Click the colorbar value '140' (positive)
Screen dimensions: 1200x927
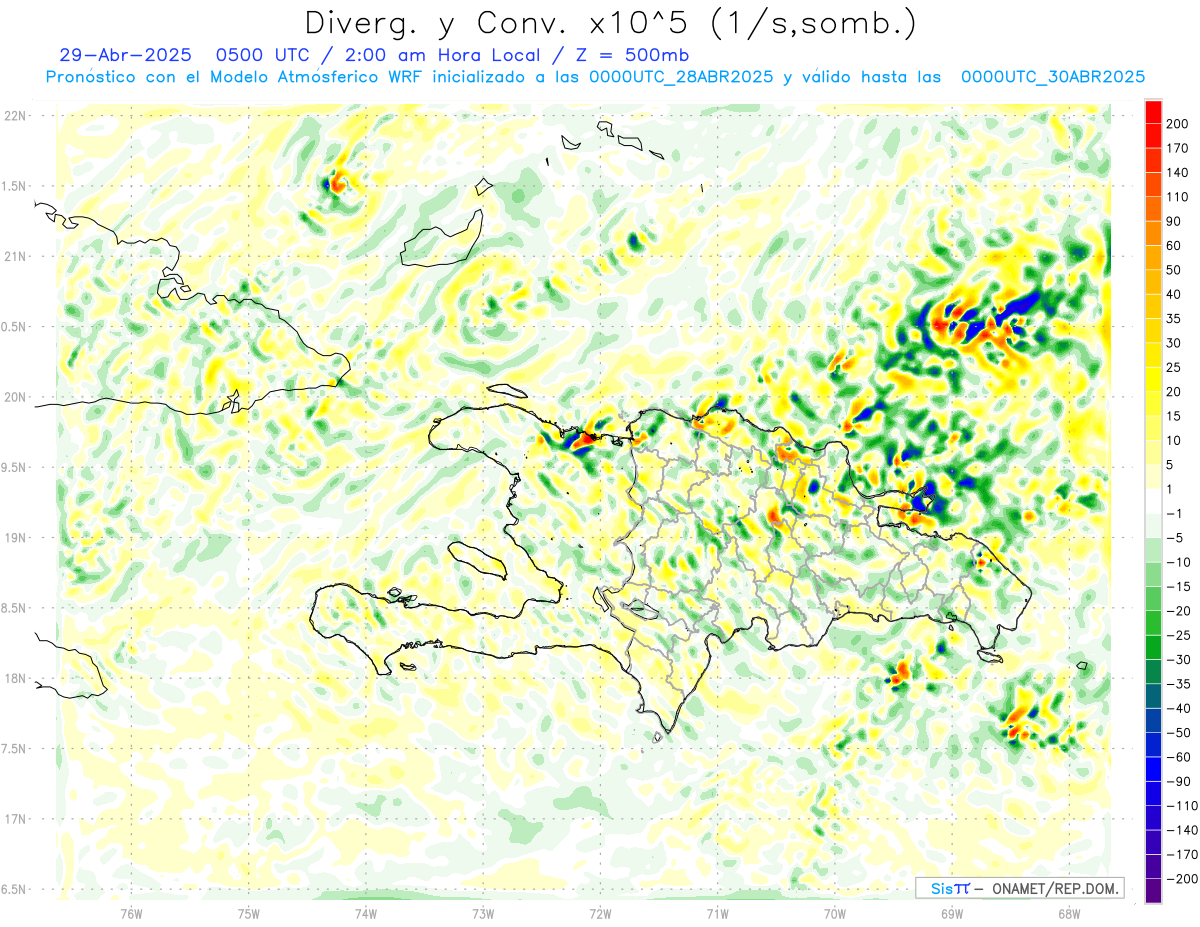click(x=1177, y=173)
